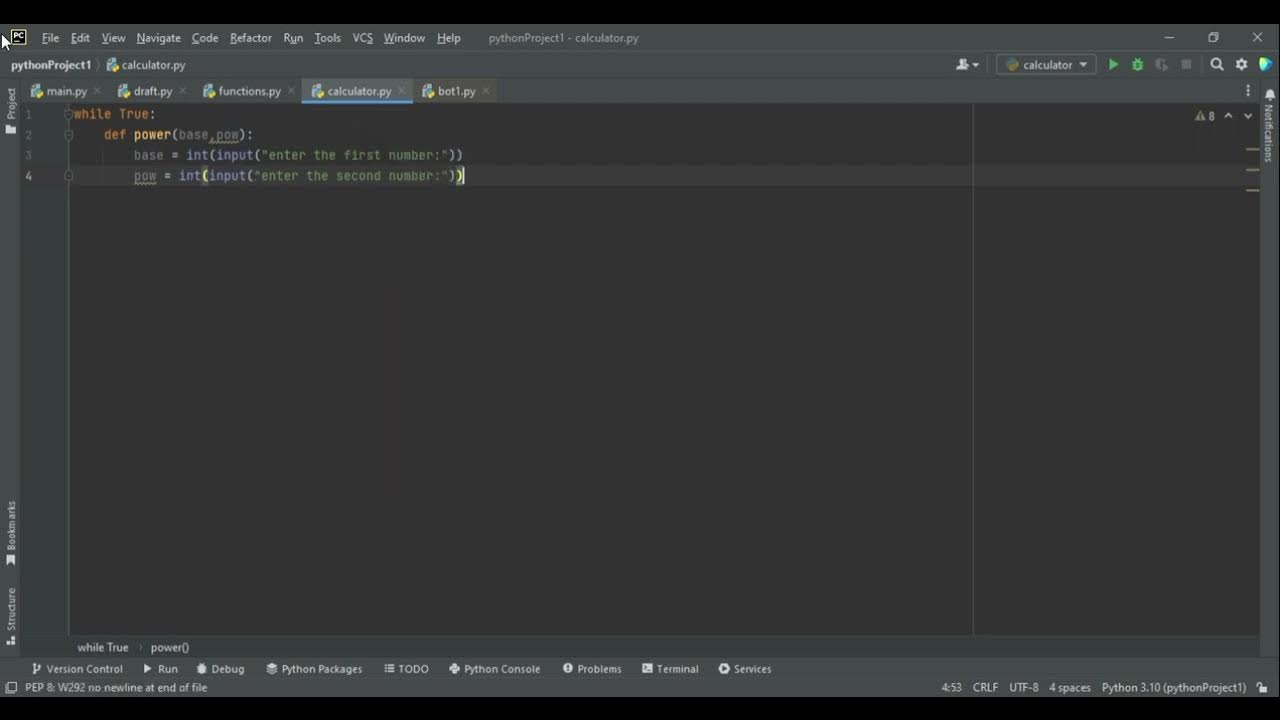Open the Debug tool window at bottom
Viewport: 1280px width, 720px height.
220,669
